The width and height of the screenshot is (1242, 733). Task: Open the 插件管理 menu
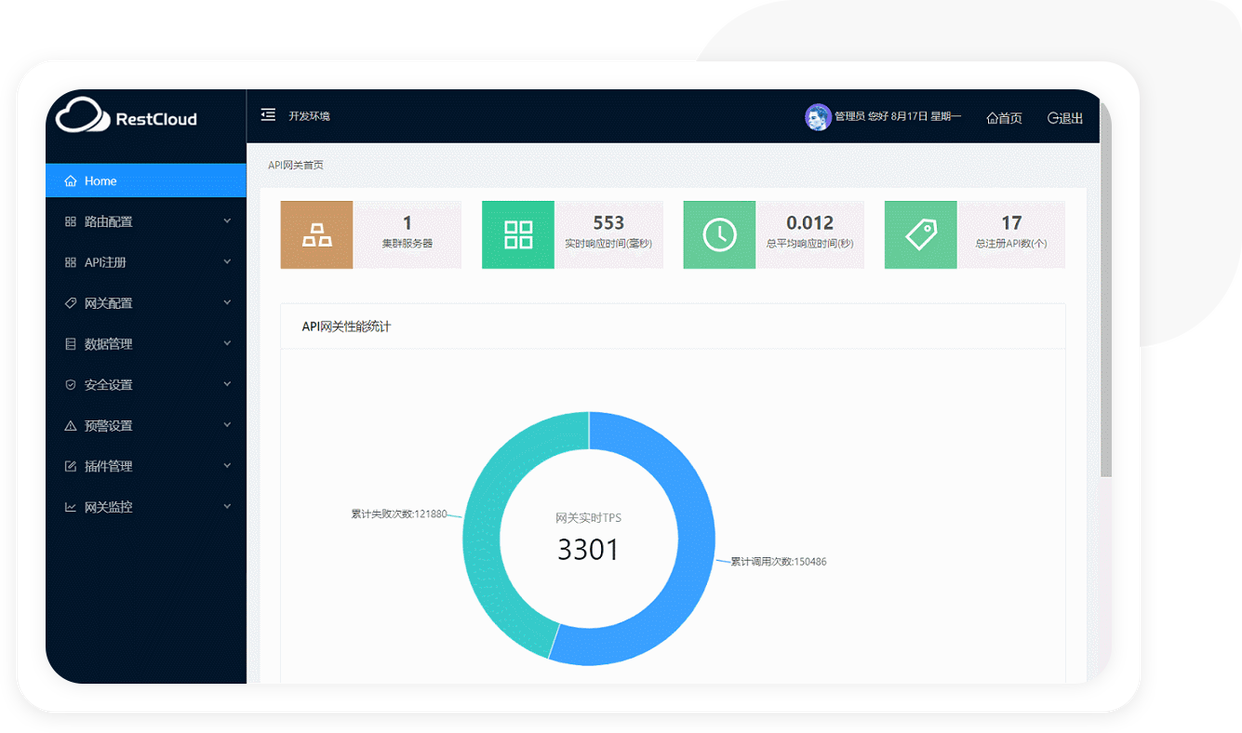tap(146, 466)
